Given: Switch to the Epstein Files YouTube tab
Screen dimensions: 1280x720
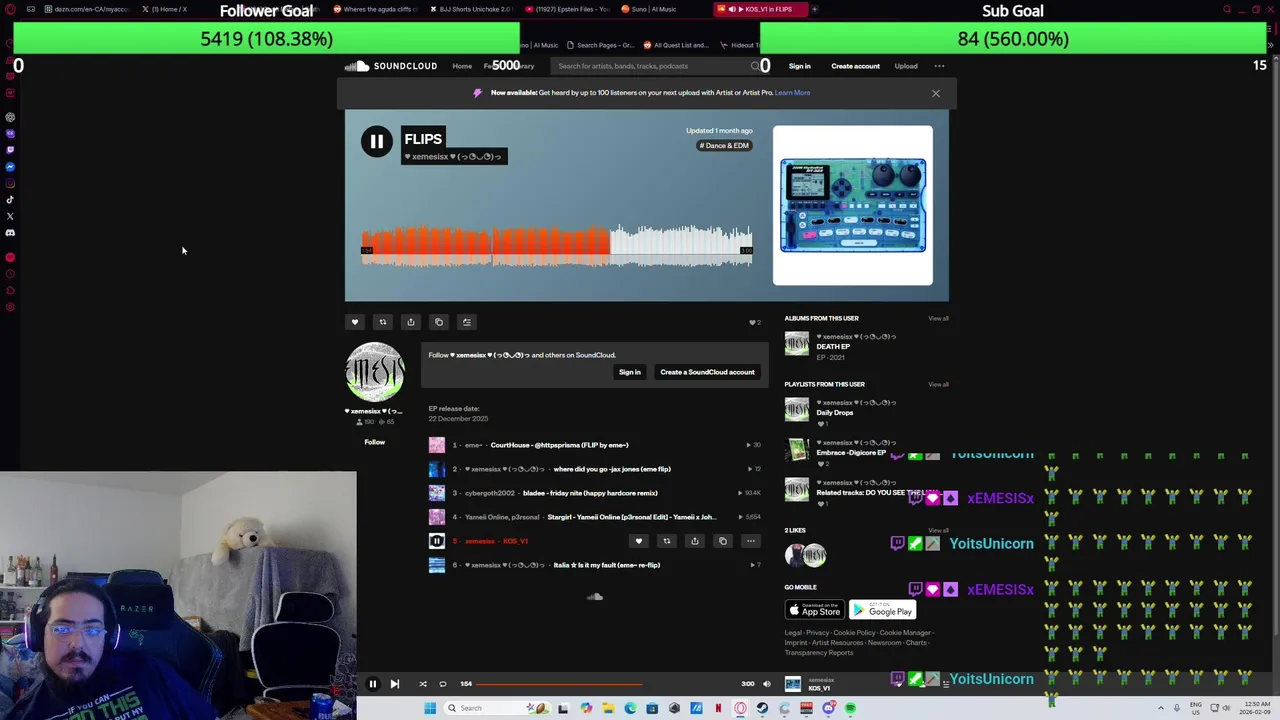Looking at the screenshot, I should pyautogui.click(x=567, y=9).
